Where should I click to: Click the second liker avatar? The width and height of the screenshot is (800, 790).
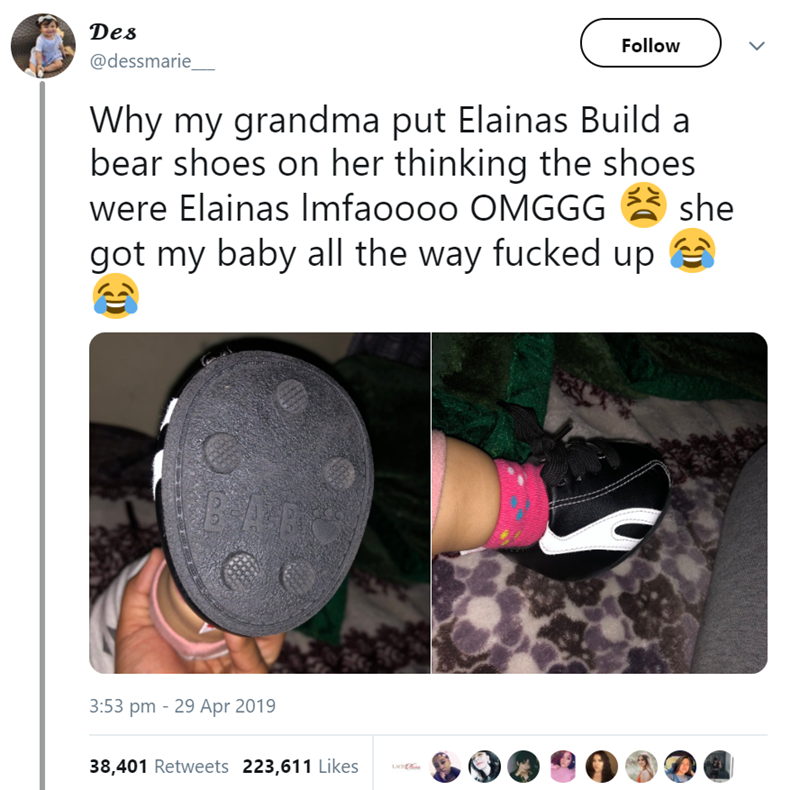pos(445,766)
